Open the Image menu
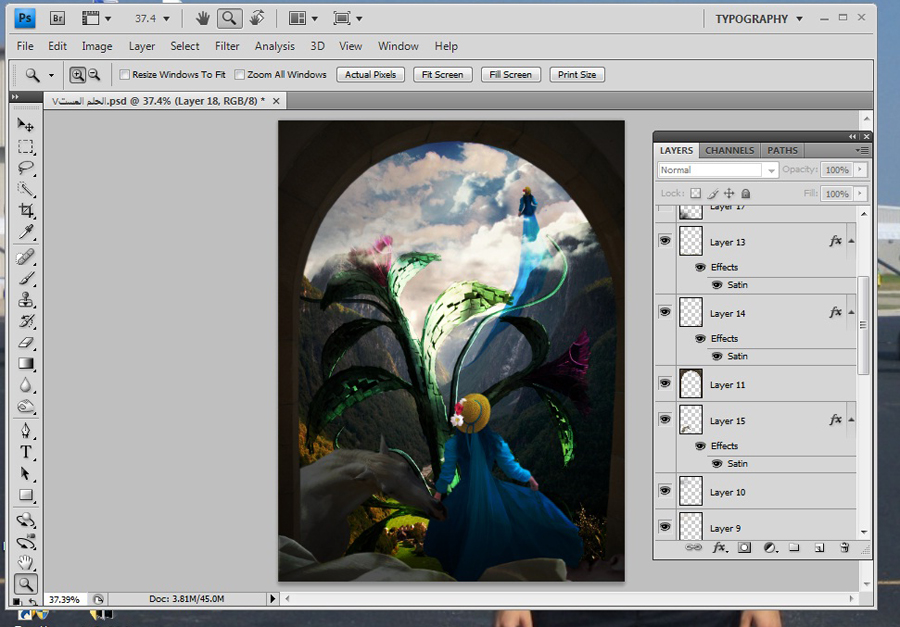900x627 pixels. tap(97, 46)
